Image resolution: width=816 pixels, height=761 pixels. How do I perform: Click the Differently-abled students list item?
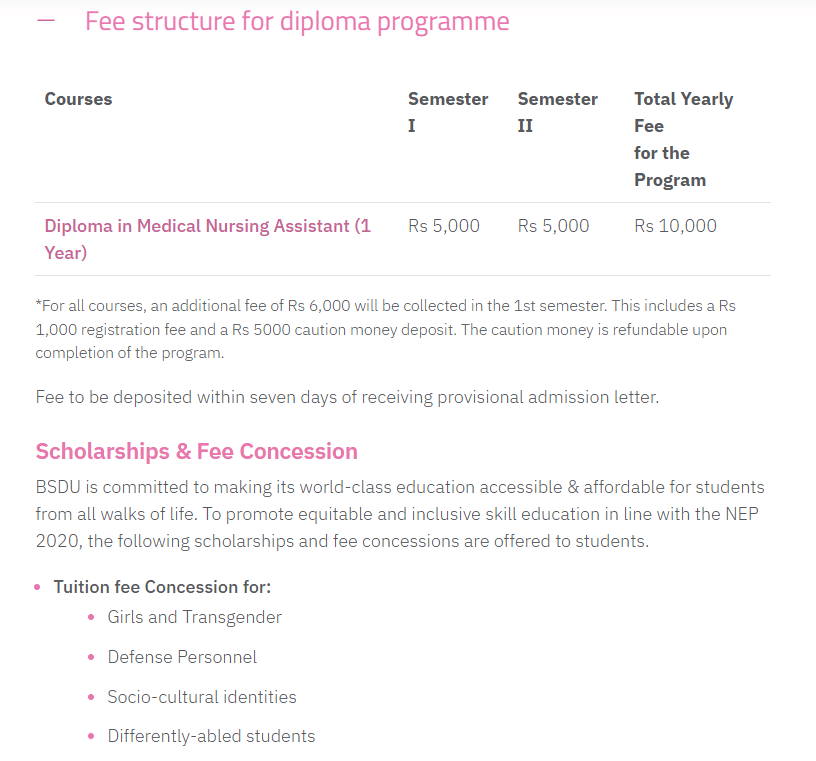[x=211, y=736]
